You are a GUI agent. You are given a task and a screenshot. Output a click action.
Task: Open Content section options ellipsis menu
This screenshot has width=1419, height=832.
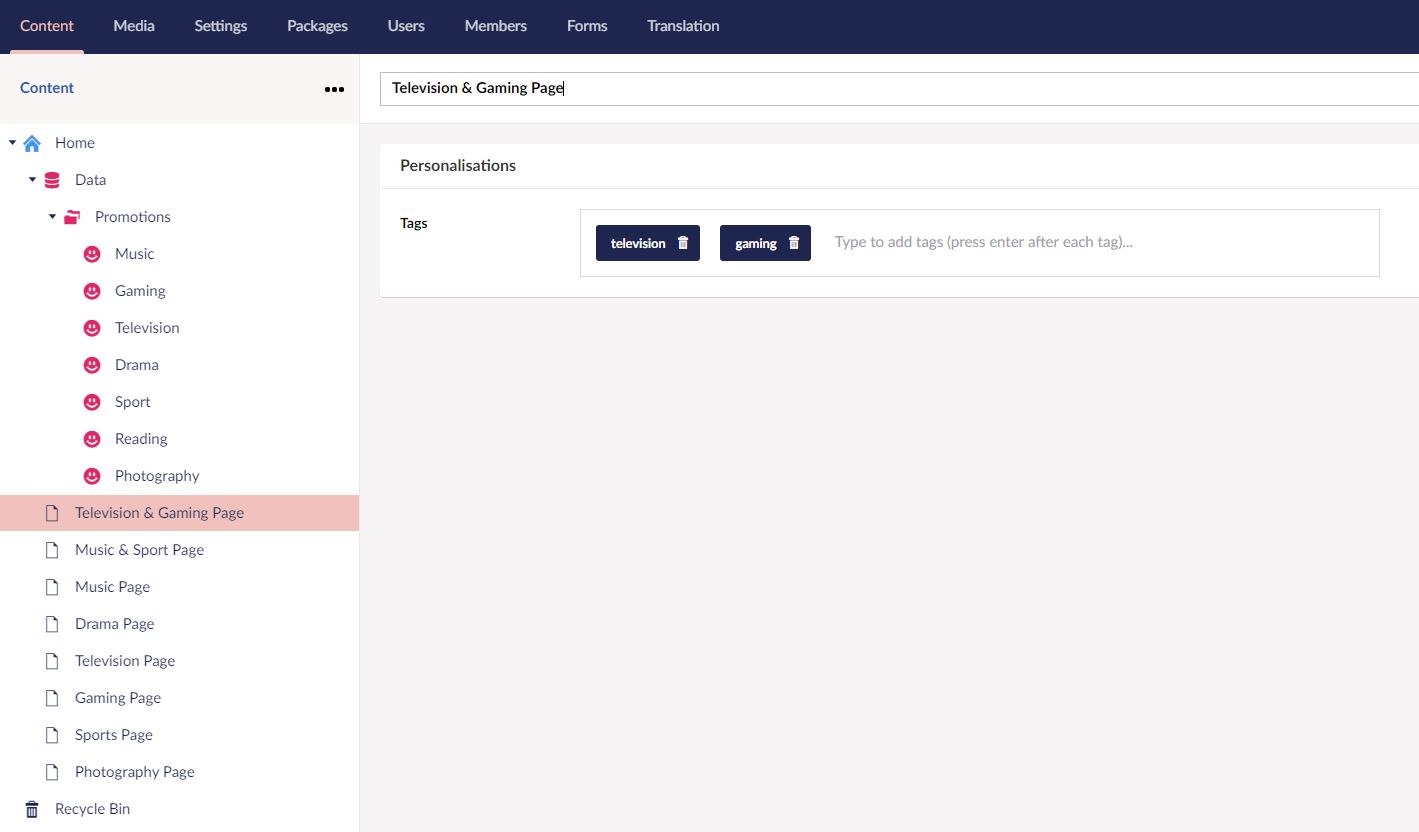click(334, 89)
